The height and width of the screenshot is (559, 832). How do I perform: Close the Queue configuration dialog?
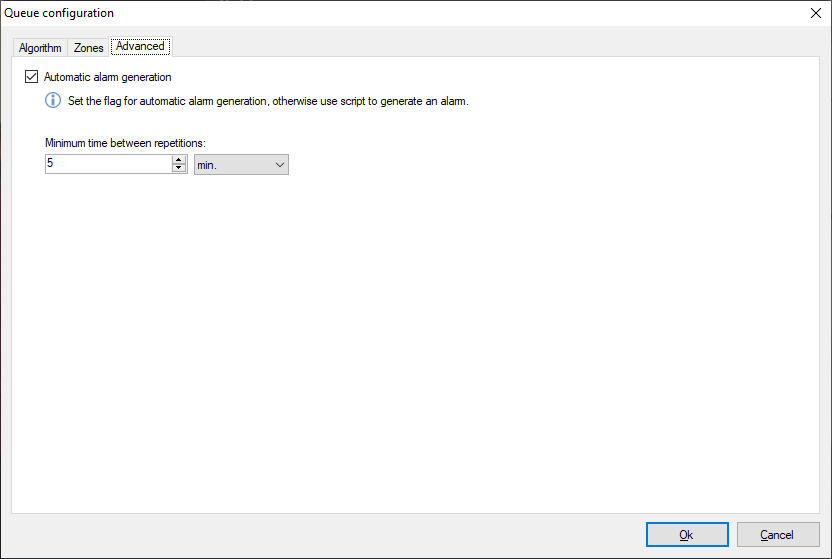(814, 13)
